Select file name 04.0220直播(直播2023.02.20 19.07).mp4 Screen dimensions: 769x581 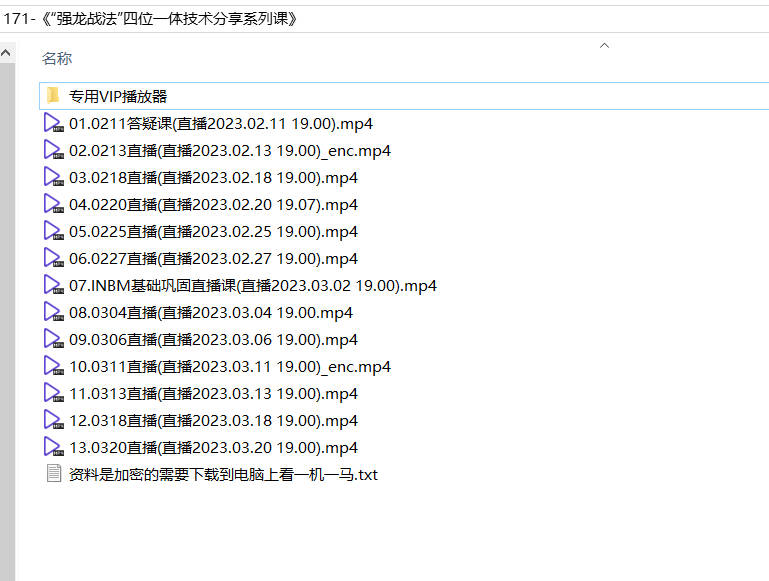(x=213, y=204)
